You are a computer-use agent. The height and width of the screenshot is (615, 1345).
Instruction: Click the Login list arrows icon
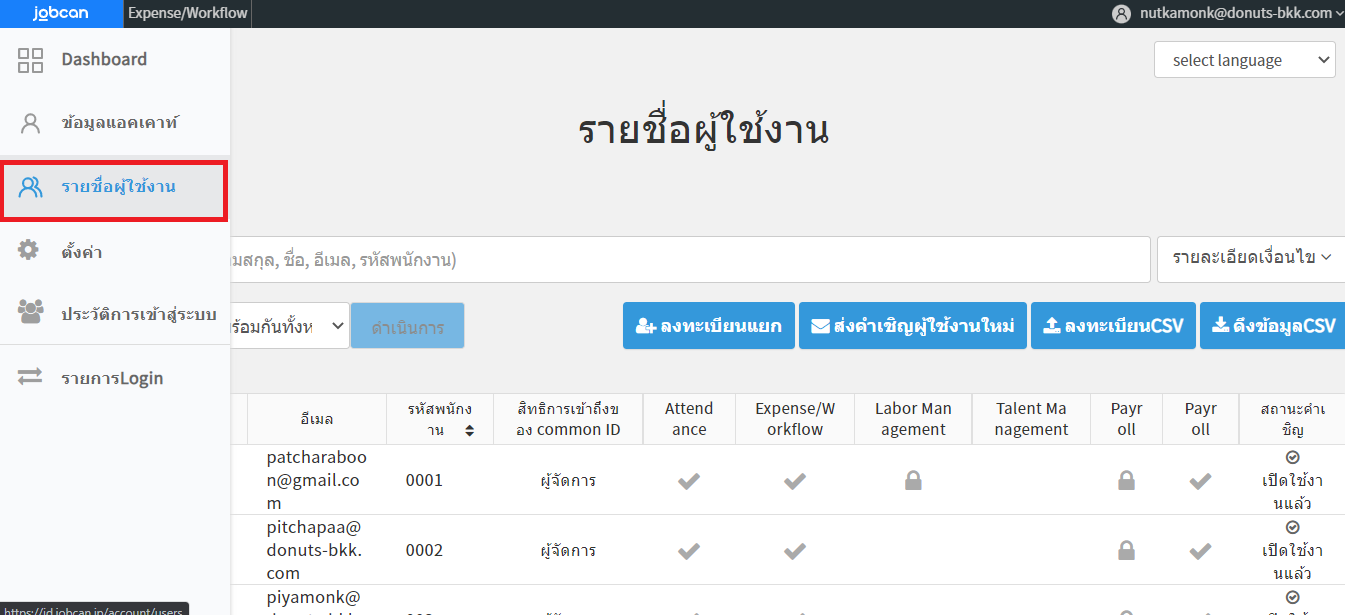[31, 377]
